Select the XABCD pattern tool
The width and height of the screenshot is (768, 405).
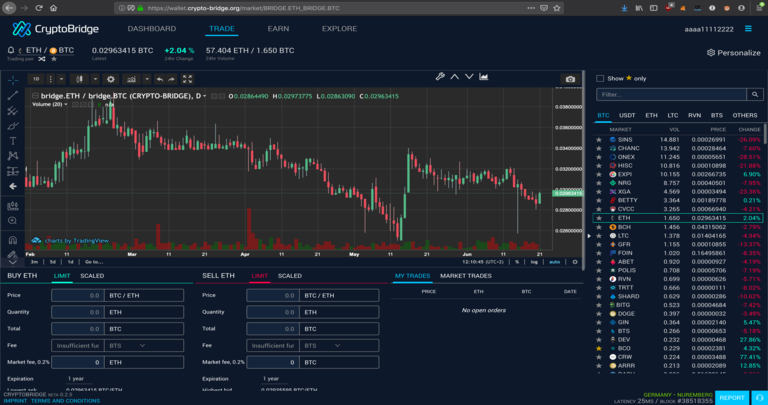13,156
